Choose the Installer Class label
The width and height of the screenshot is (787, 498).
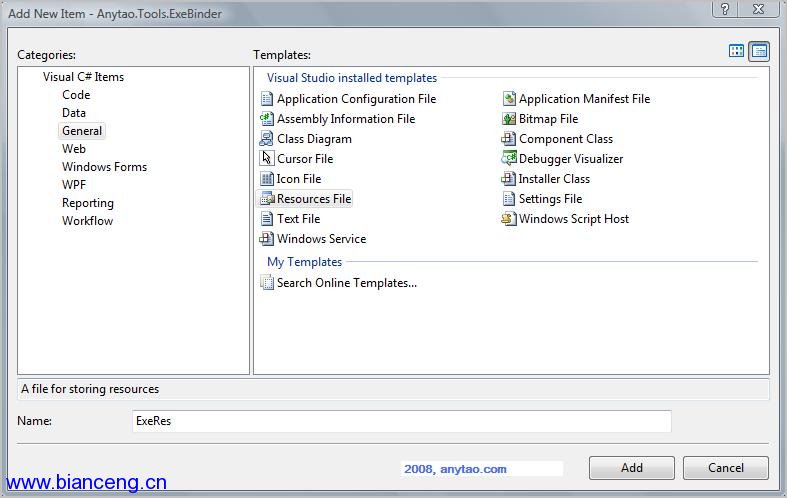click(554, 179)
